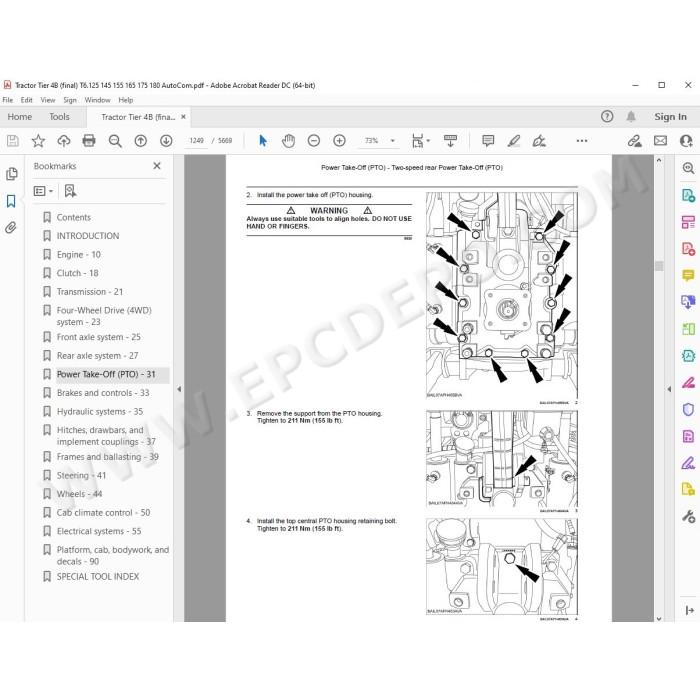Open the Edit menu

coord(26,100)
